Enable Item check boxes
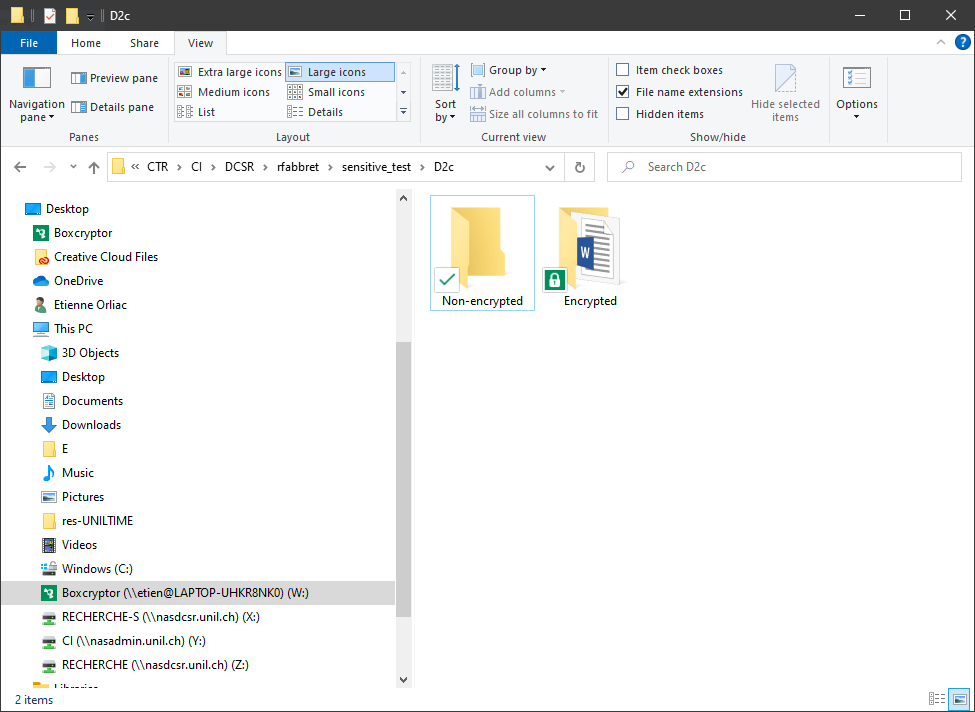Image resolution: width=975 pixels, height=712 pixels. click(x=623, y=70)
